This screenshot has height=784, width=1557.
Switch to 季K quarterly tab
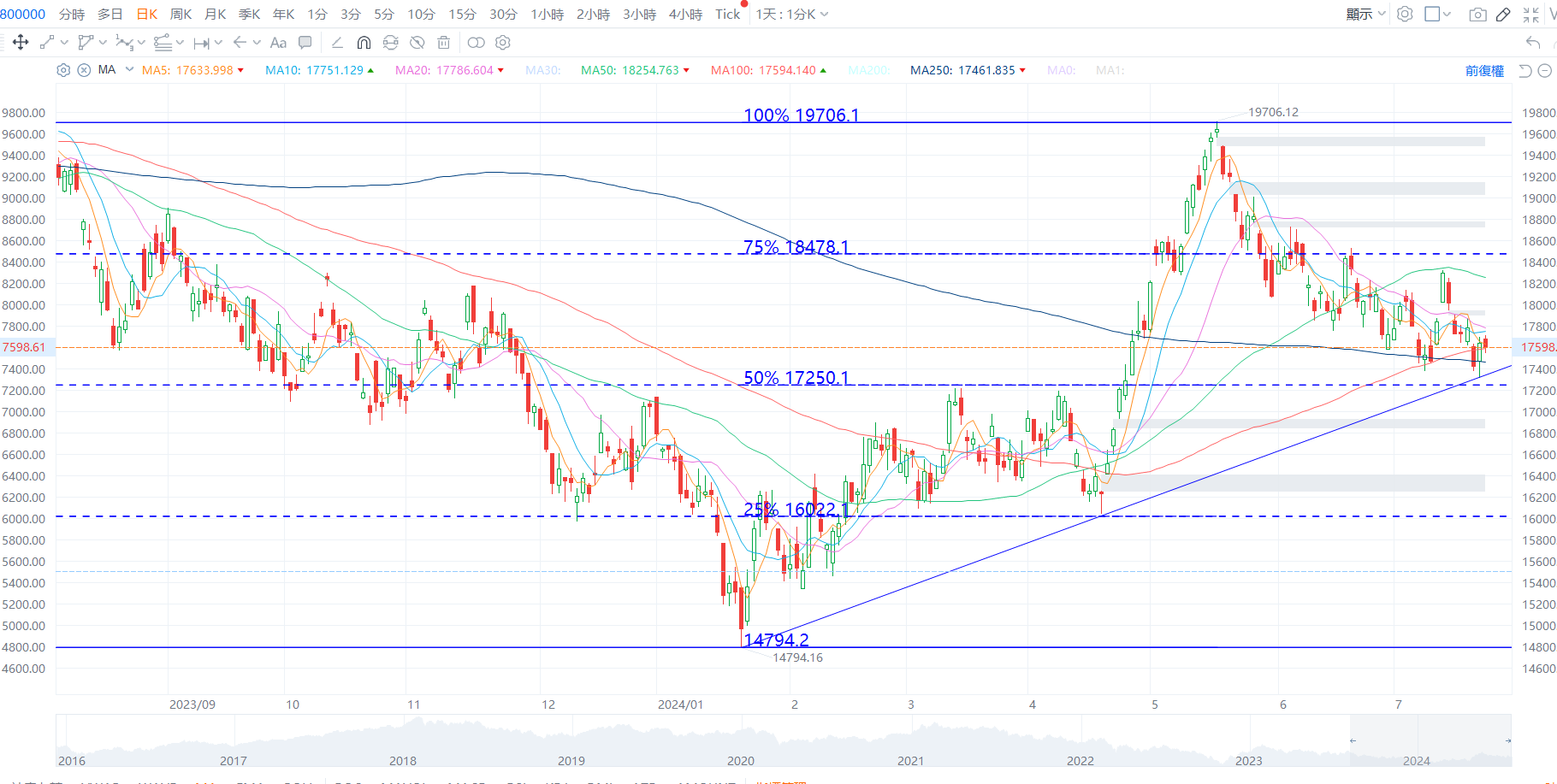249,14
